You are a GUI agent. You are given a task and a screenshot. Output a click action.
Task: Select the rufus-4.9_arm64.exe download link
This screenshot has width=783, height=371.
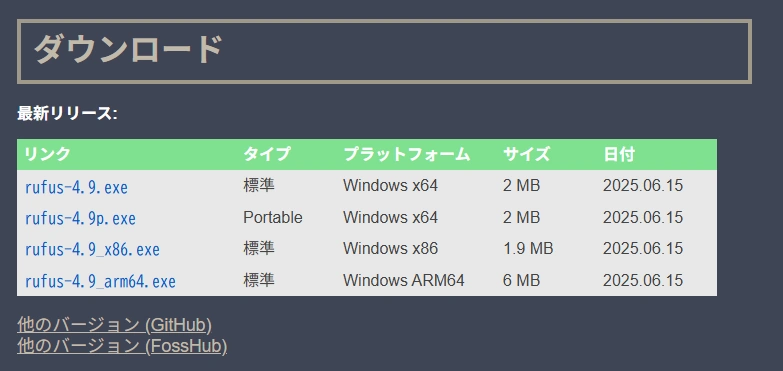pos(100,281)
